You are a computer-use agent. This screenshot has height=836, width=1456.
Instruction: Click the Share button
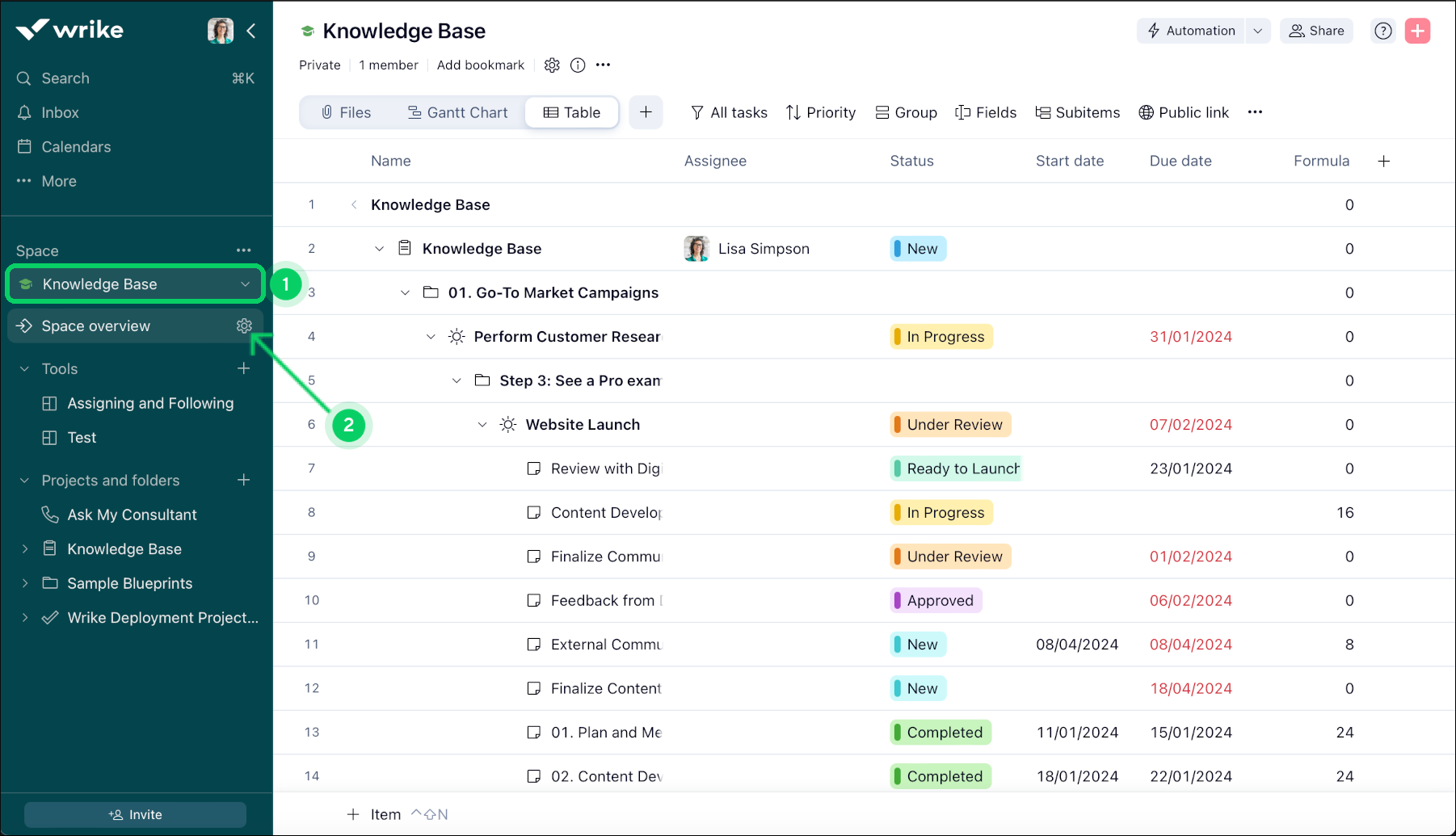pos(1316,31)
